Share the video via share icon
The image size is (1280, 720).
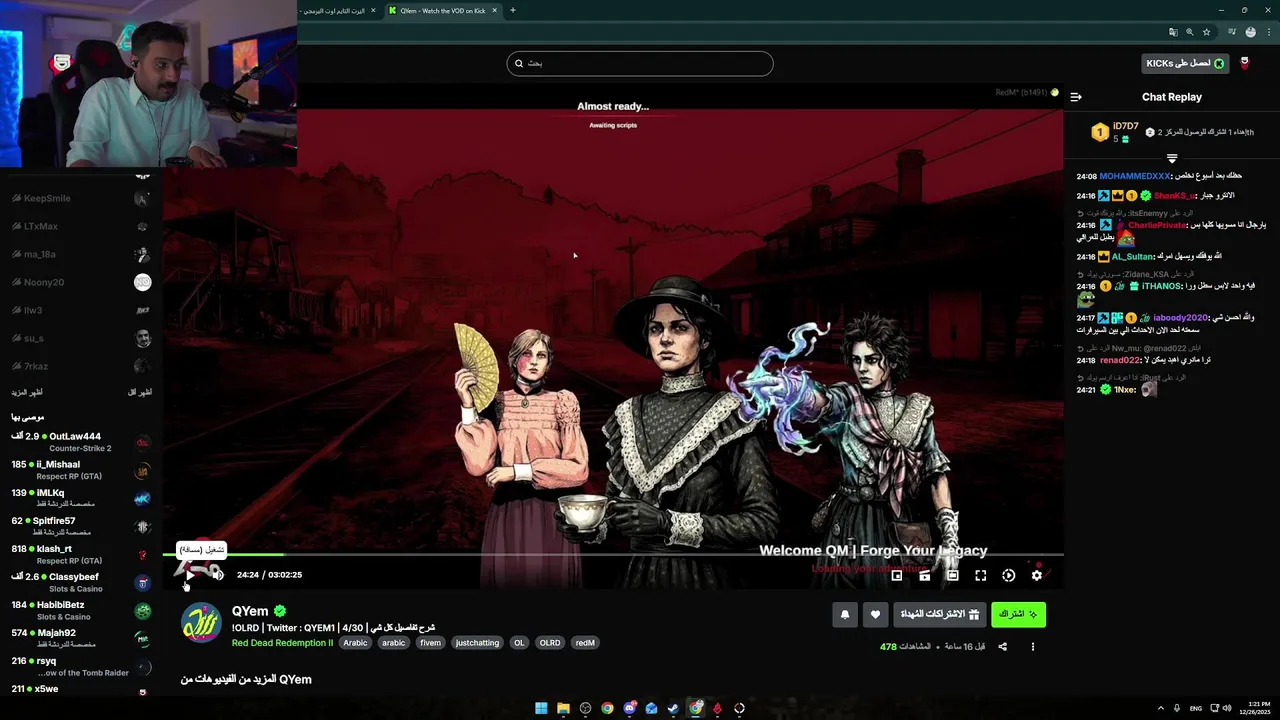[1003, 647]
